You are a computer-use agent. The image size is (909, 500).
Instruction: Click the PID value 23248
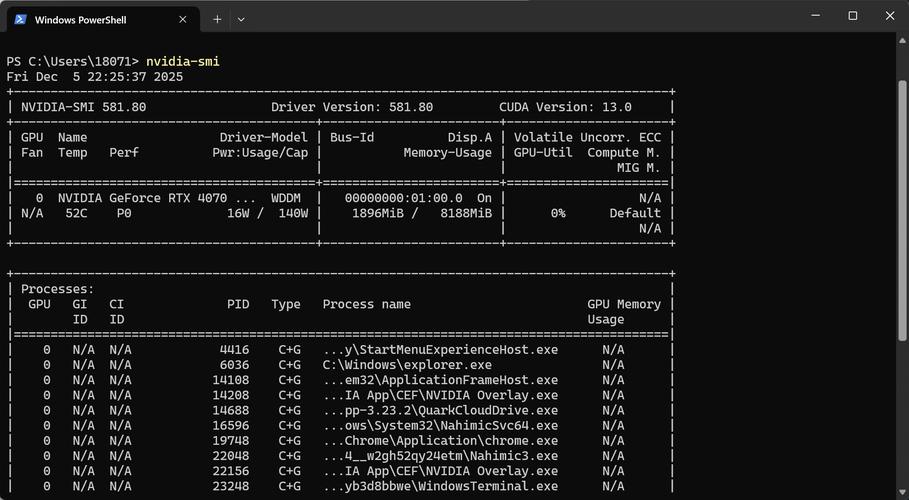click(x=231, y=485)
